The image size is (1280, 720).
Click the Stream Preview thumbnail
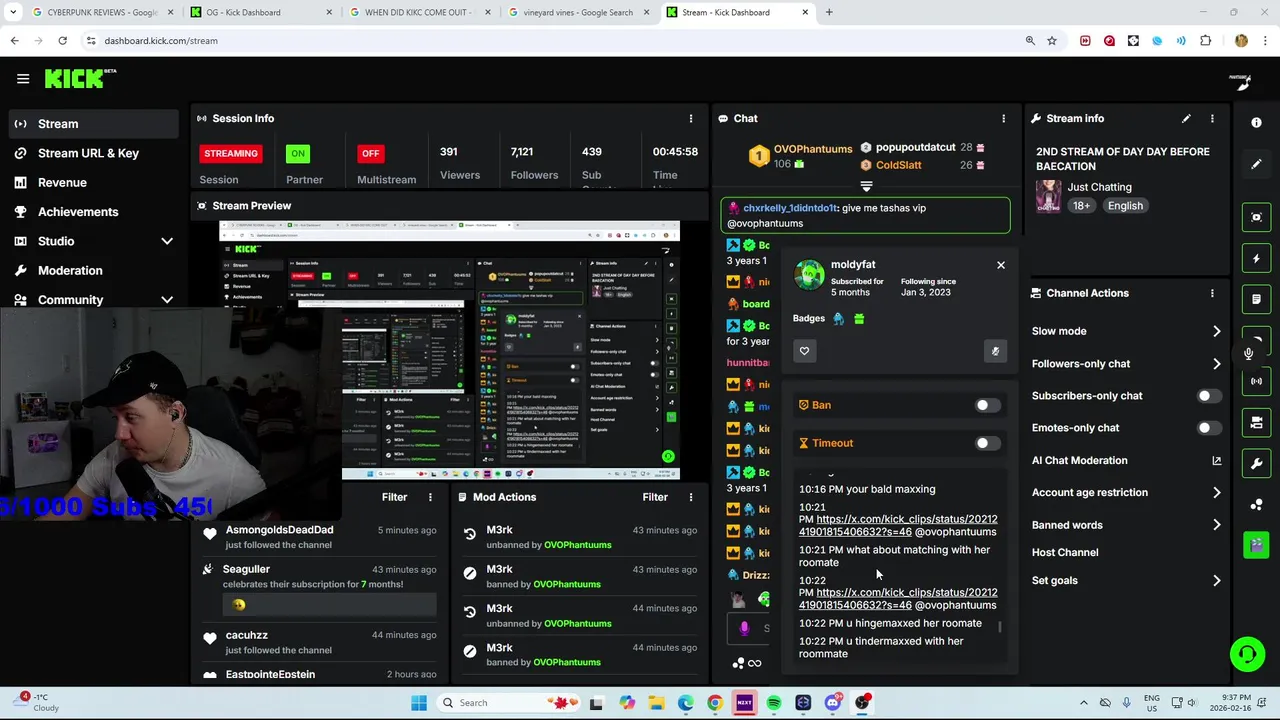click(449, 351)
